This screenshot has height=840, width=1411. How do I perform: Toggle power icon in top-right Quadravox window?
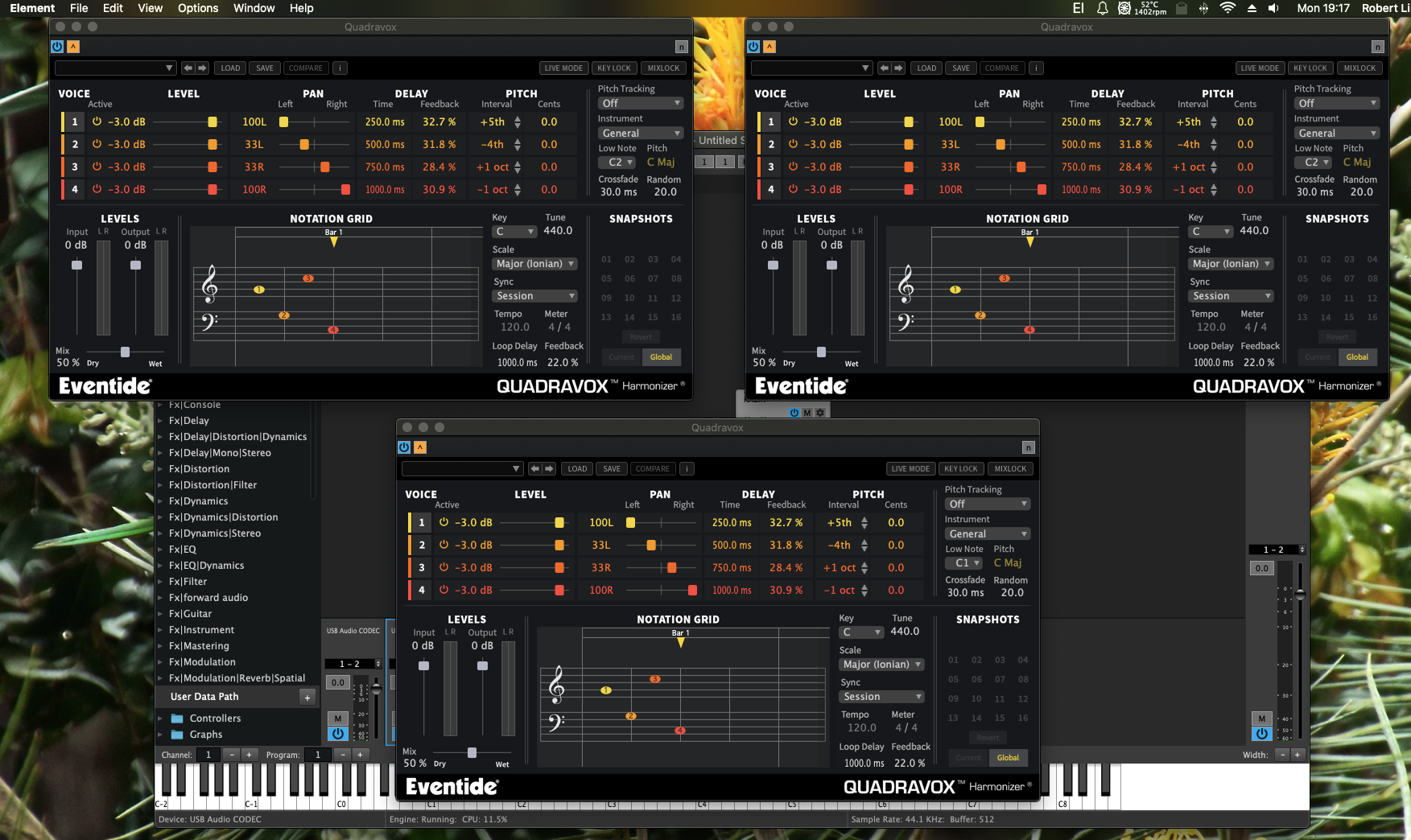click(x=753, y=47)
